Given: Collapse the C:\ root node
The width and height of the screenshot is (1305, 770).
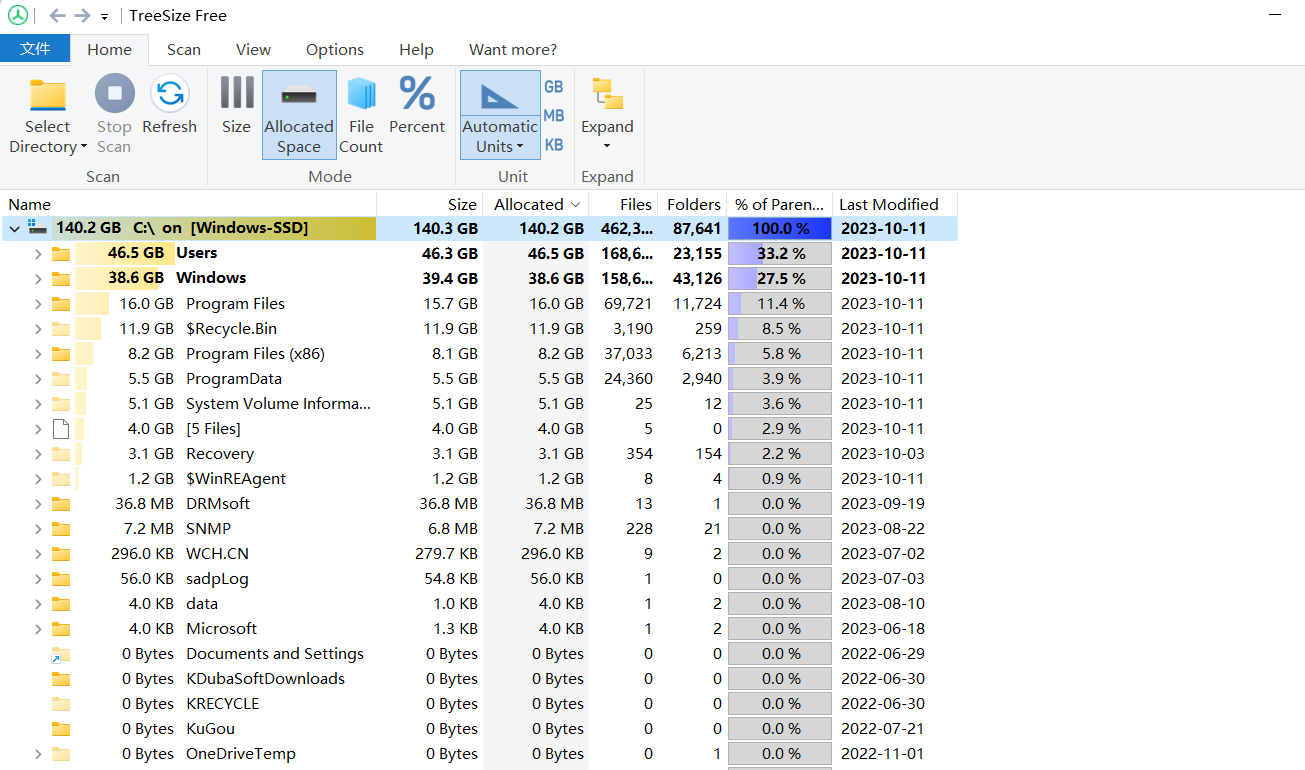Looking at the screenshot, I should pos(14,229).
